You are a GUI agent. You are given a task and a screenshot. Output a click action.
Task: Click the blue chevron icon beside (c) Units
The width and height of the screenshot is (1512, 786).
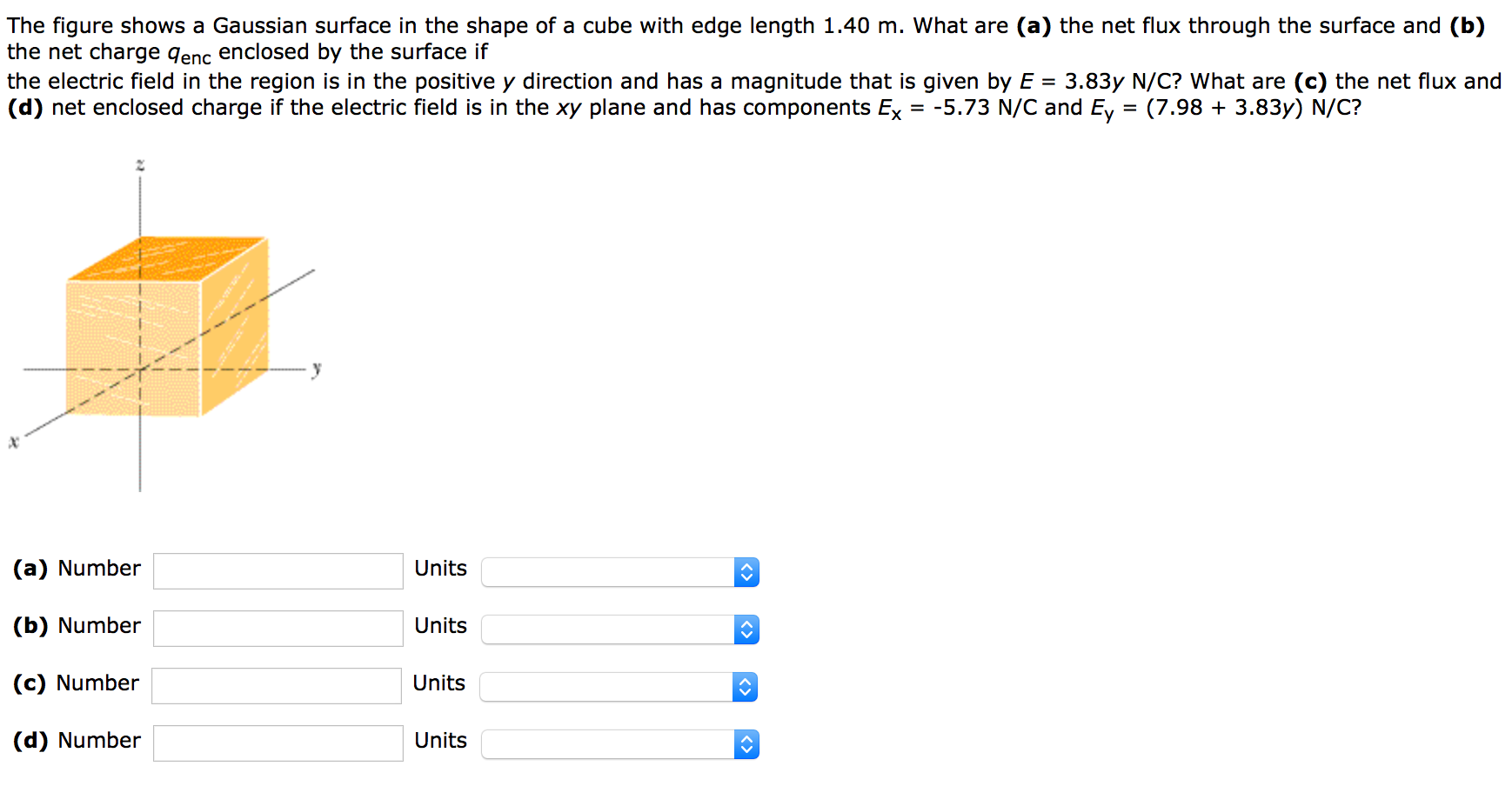745,686
